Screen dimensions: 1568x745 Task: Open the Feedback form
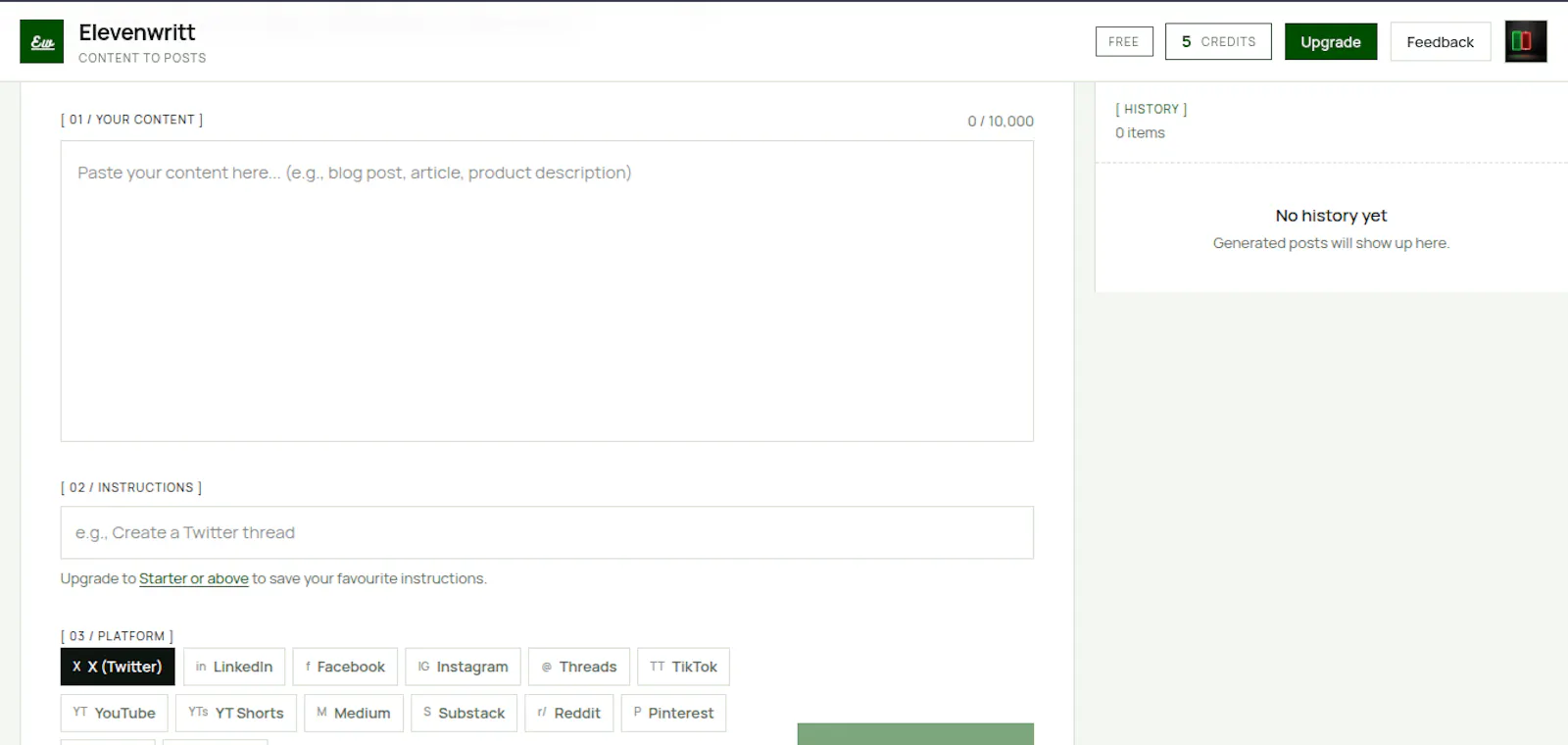tap(1441, 42)
